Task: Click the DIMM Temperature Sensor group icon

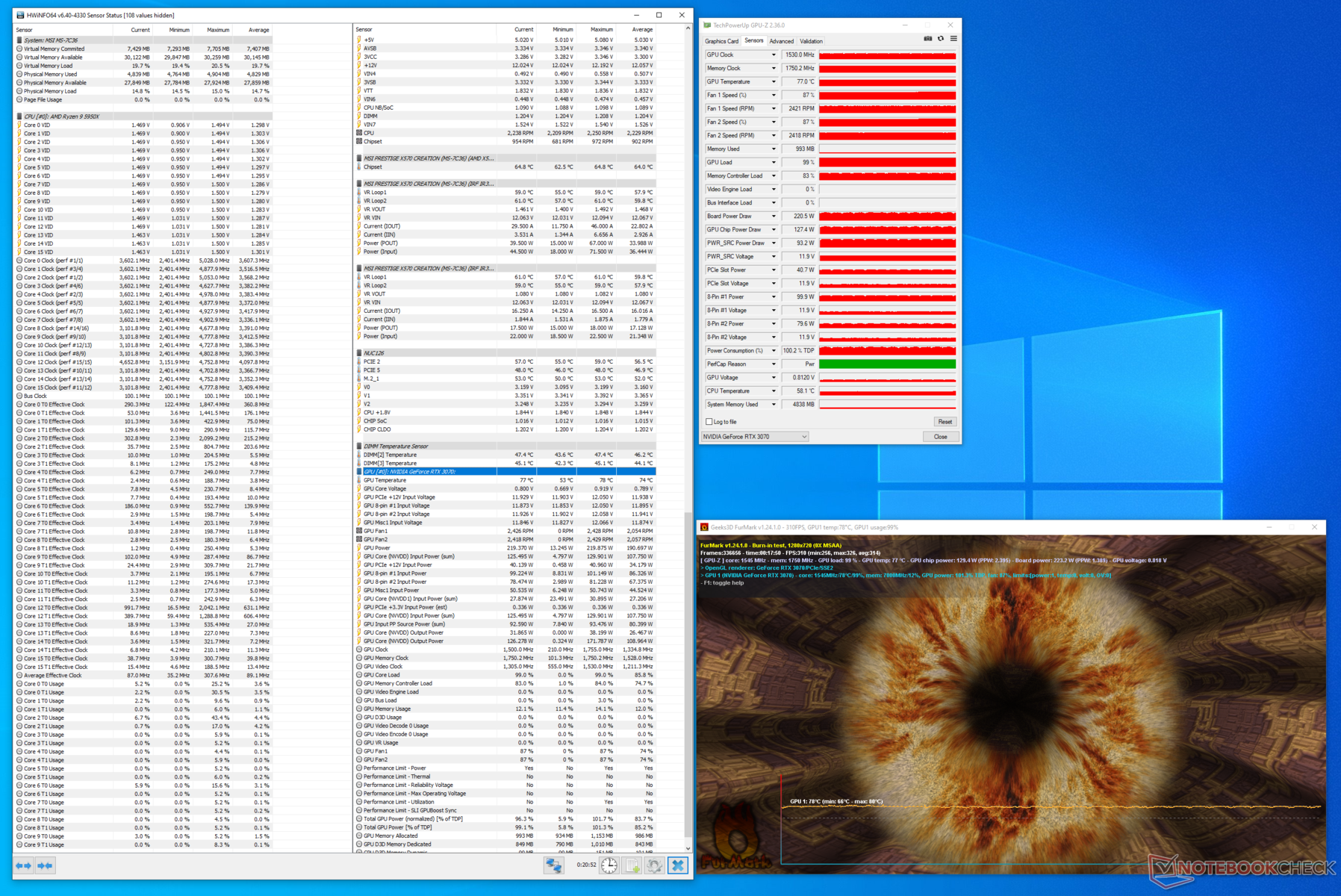Action: click(x=359, y=447)
